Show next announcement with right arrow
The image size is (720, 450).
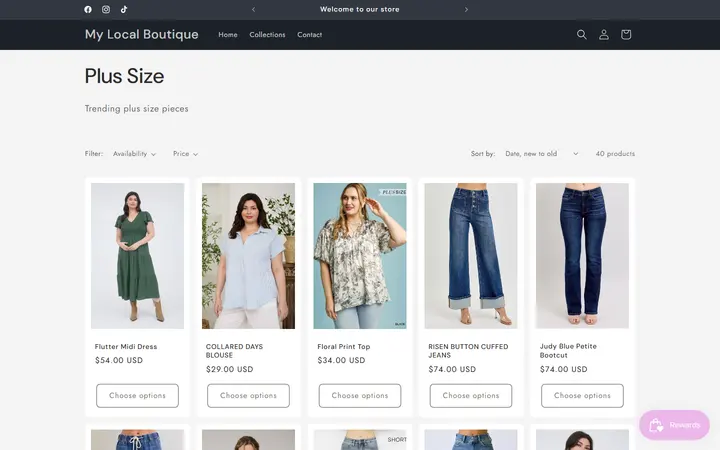point(466,9)
